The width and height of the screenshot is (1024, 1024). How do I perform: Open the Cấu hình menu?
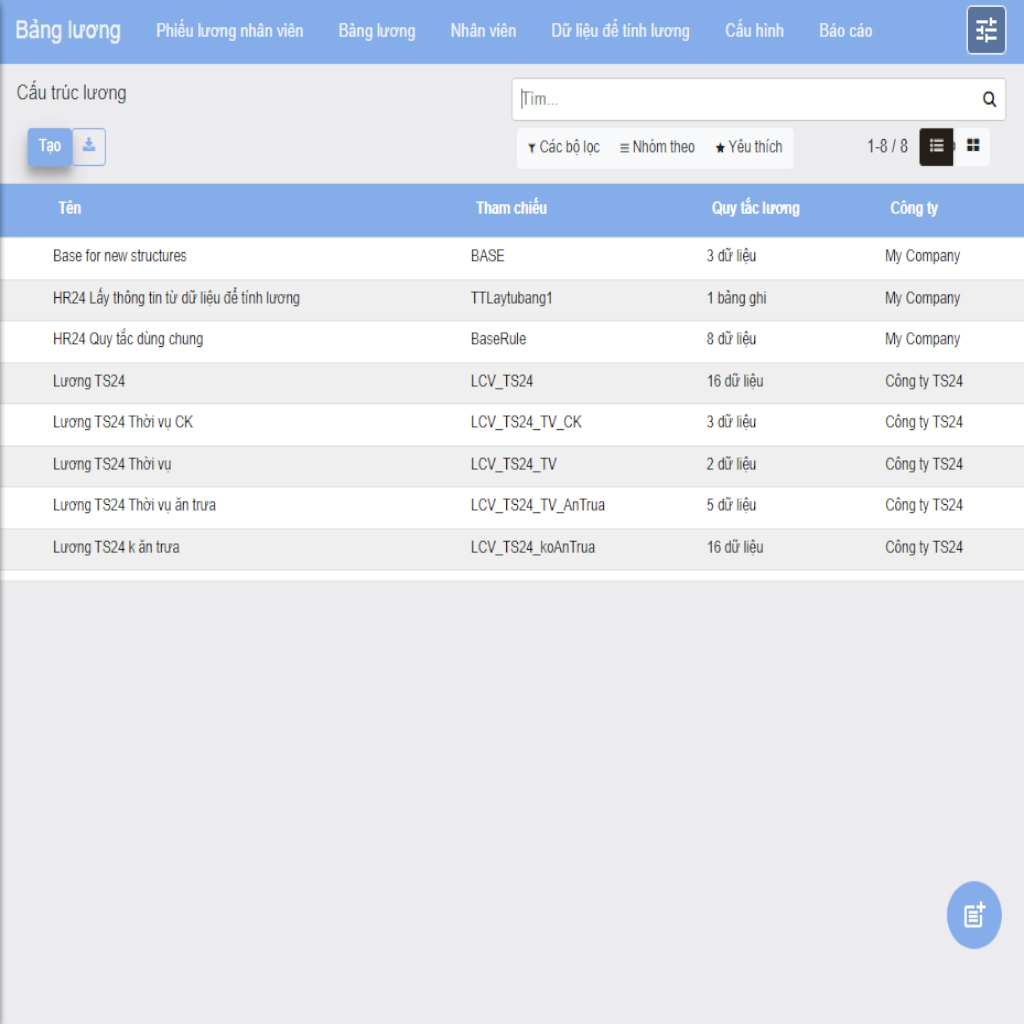tap(754, 31)
